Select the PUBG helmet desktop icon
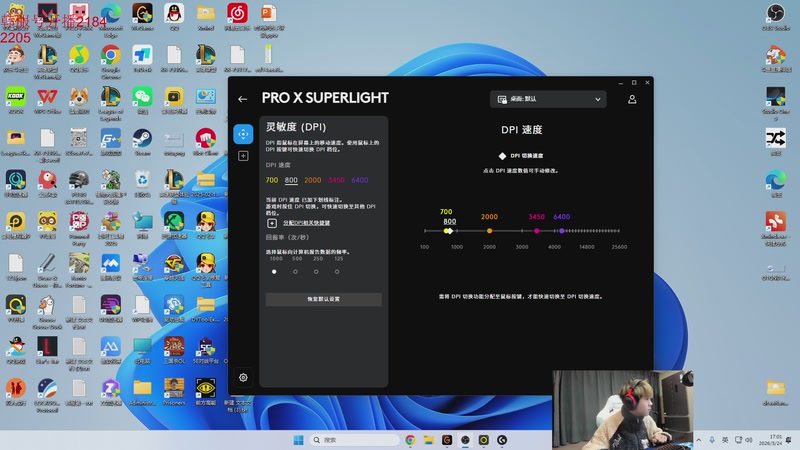Screen dimensions: 800x450 [x=79, y=187]
